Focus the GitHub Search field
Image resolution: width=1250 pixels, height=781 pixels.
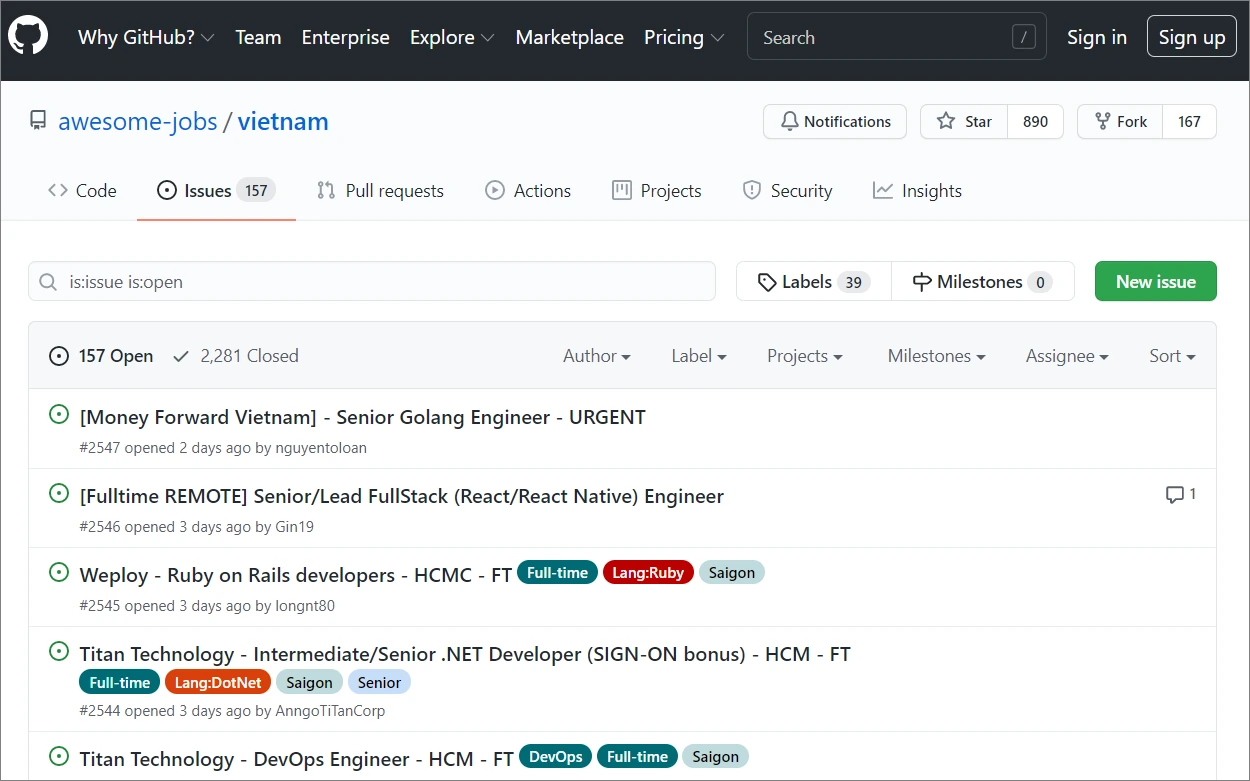point(897,38)
